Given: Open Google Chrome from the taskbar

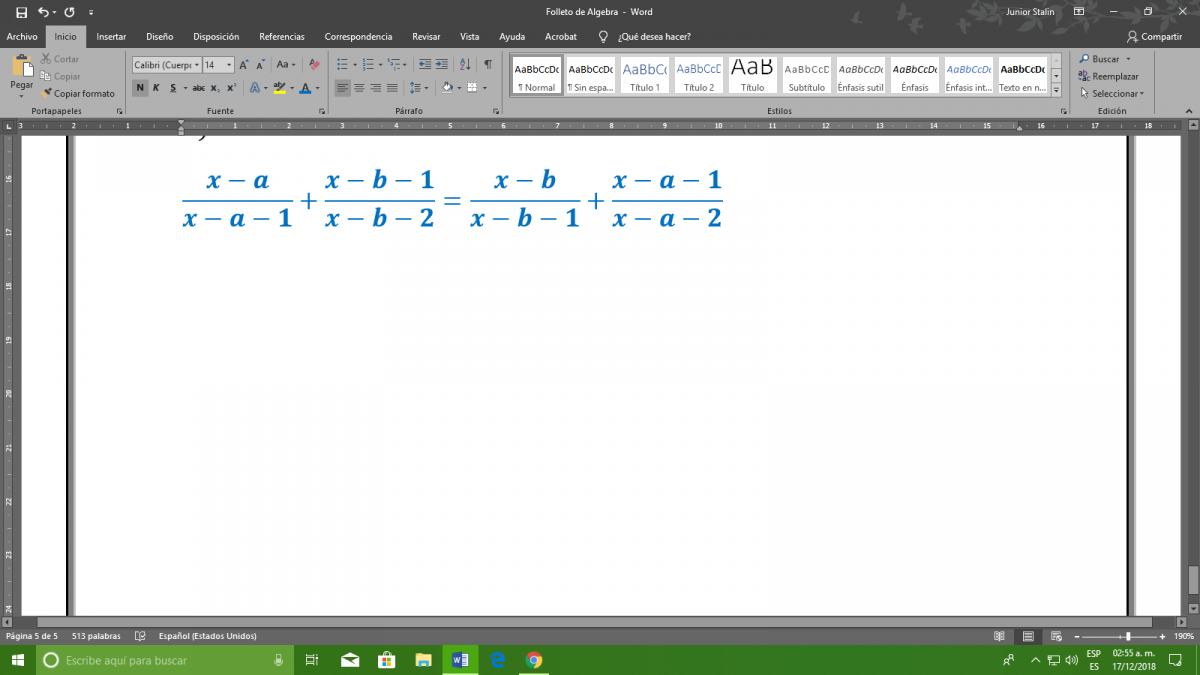Looking at the screenshot, I should 534,660.
